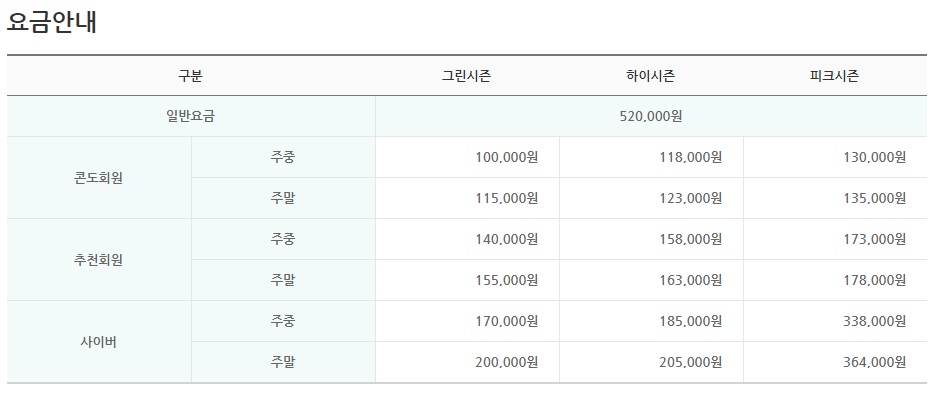
Task: Click the 일반요금 row label
Action: [190, 116]
